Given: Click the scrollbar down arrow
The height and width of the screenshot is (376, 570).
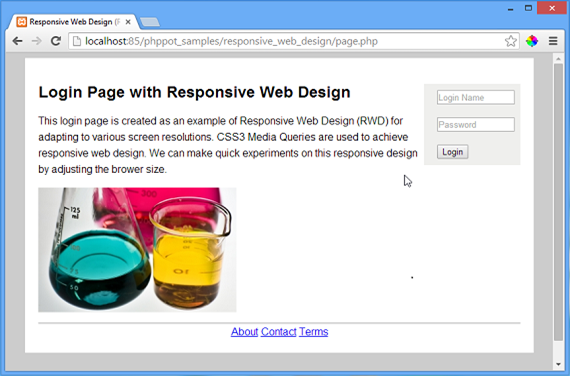Looking at the screenshot, I should pos(558,364).
